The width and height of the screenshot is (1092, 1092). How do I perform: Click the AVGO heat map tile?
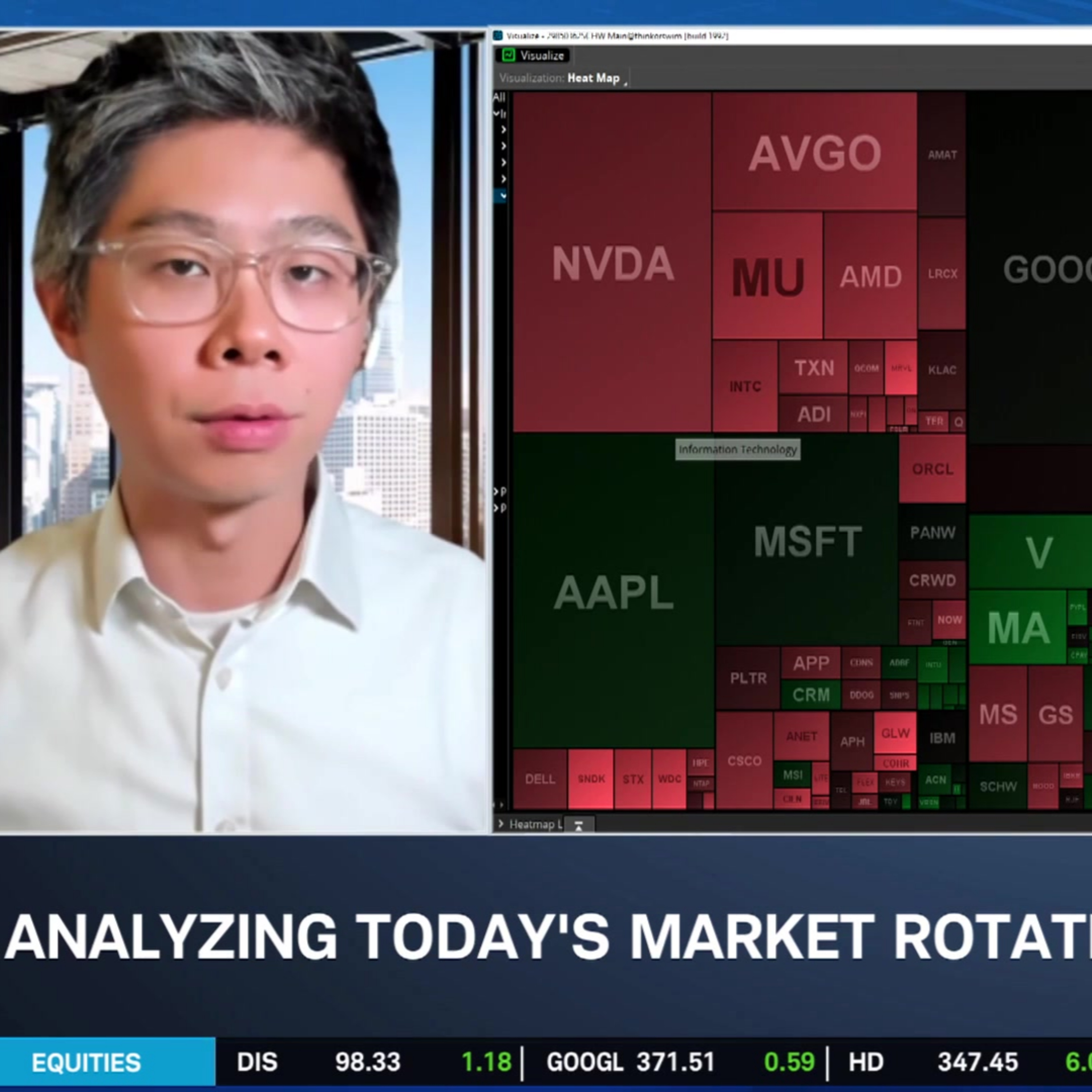pyautogui.click(x=815, y=152)
